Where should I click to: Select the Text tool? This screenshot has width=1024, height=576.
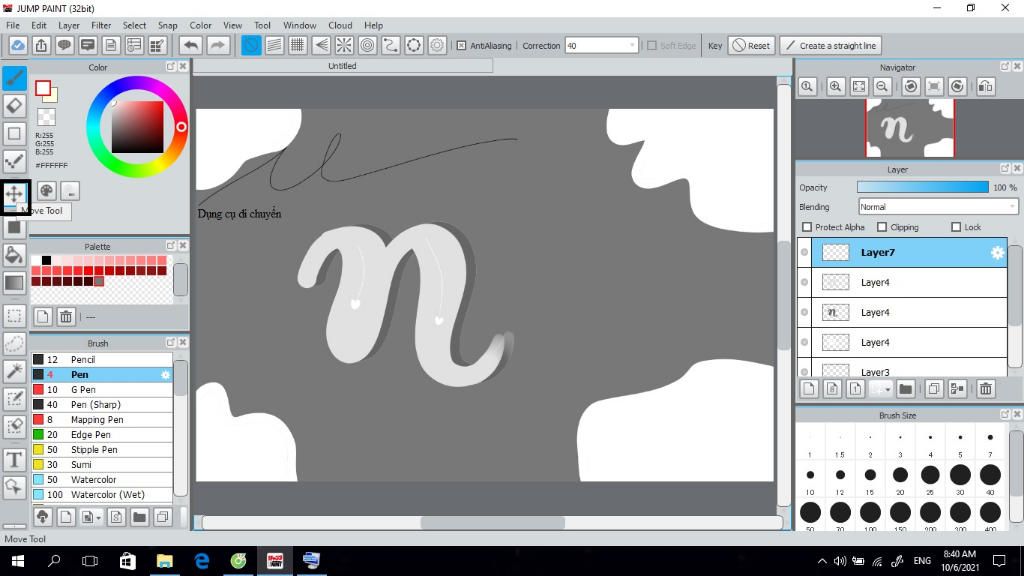click(x=14, y=460)
